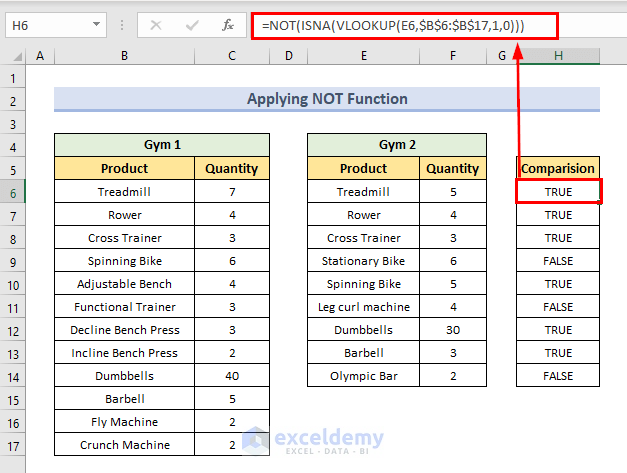627x473 pixels.
Task: Select FALSE result for Leg curl machine
Action: pyautogui.click(x=558, y=307)
